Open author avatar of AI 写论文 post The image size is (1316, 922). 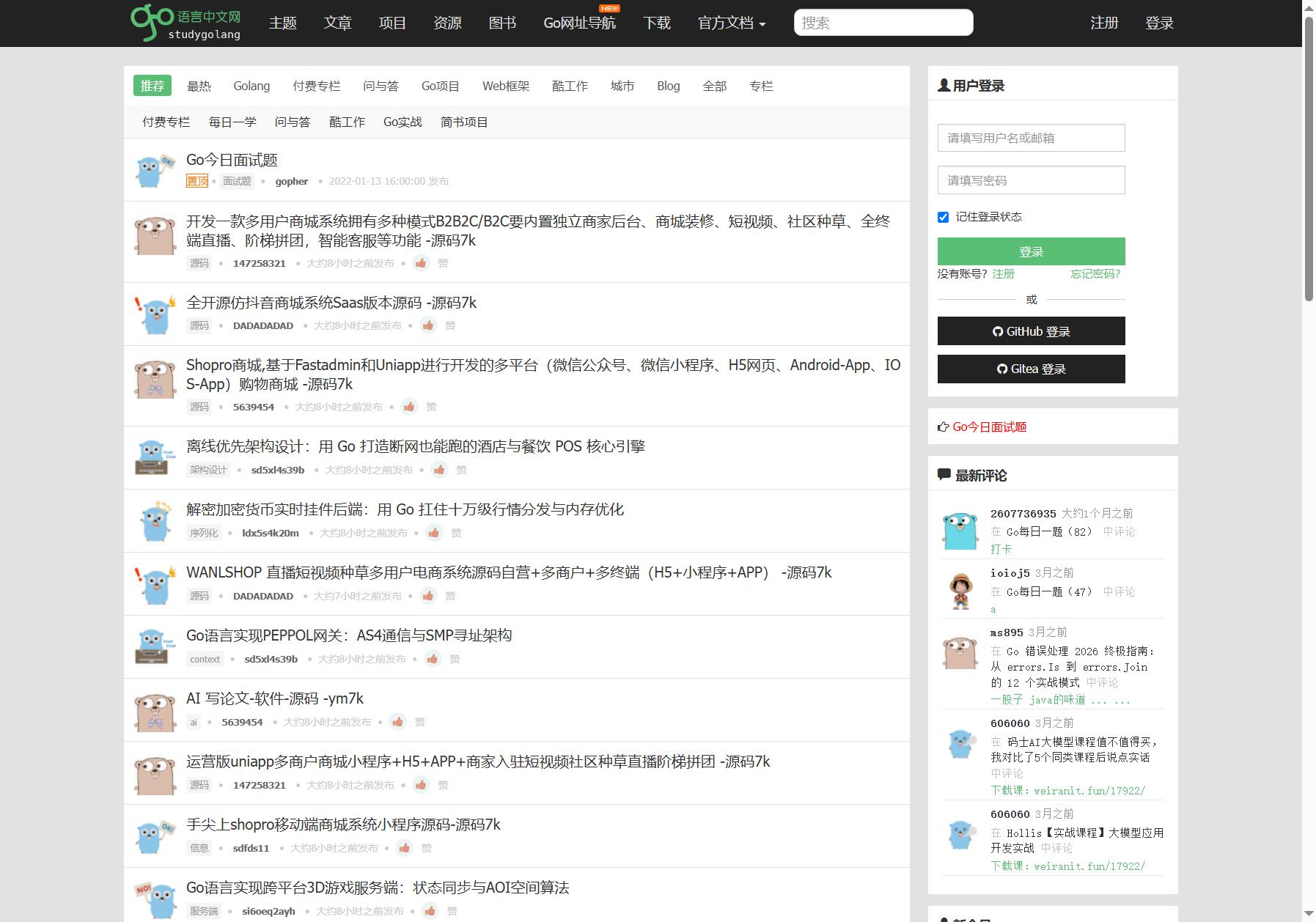click(x=155, y=710)
